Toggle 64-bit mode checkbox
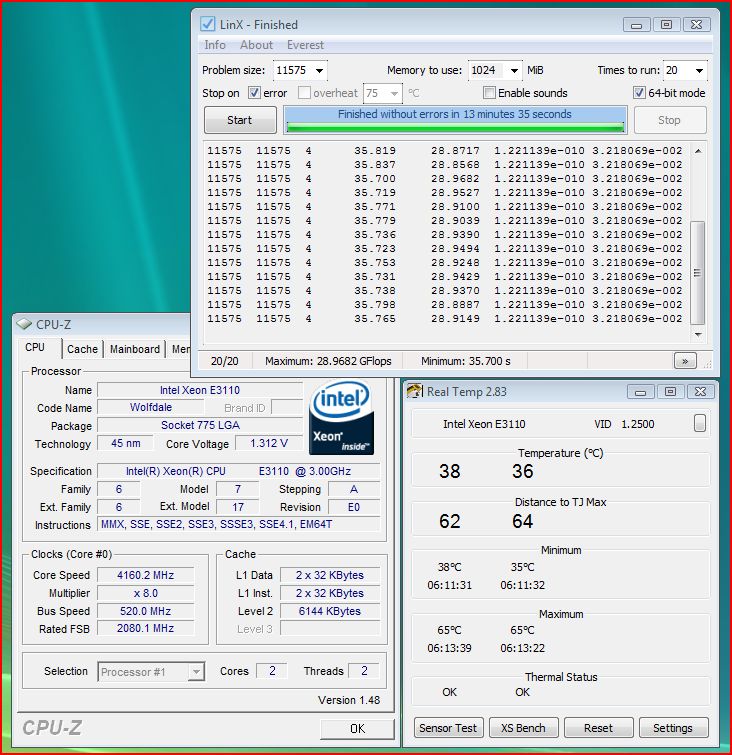The height and width of the screenshot is (755, 732). (639, 92)
